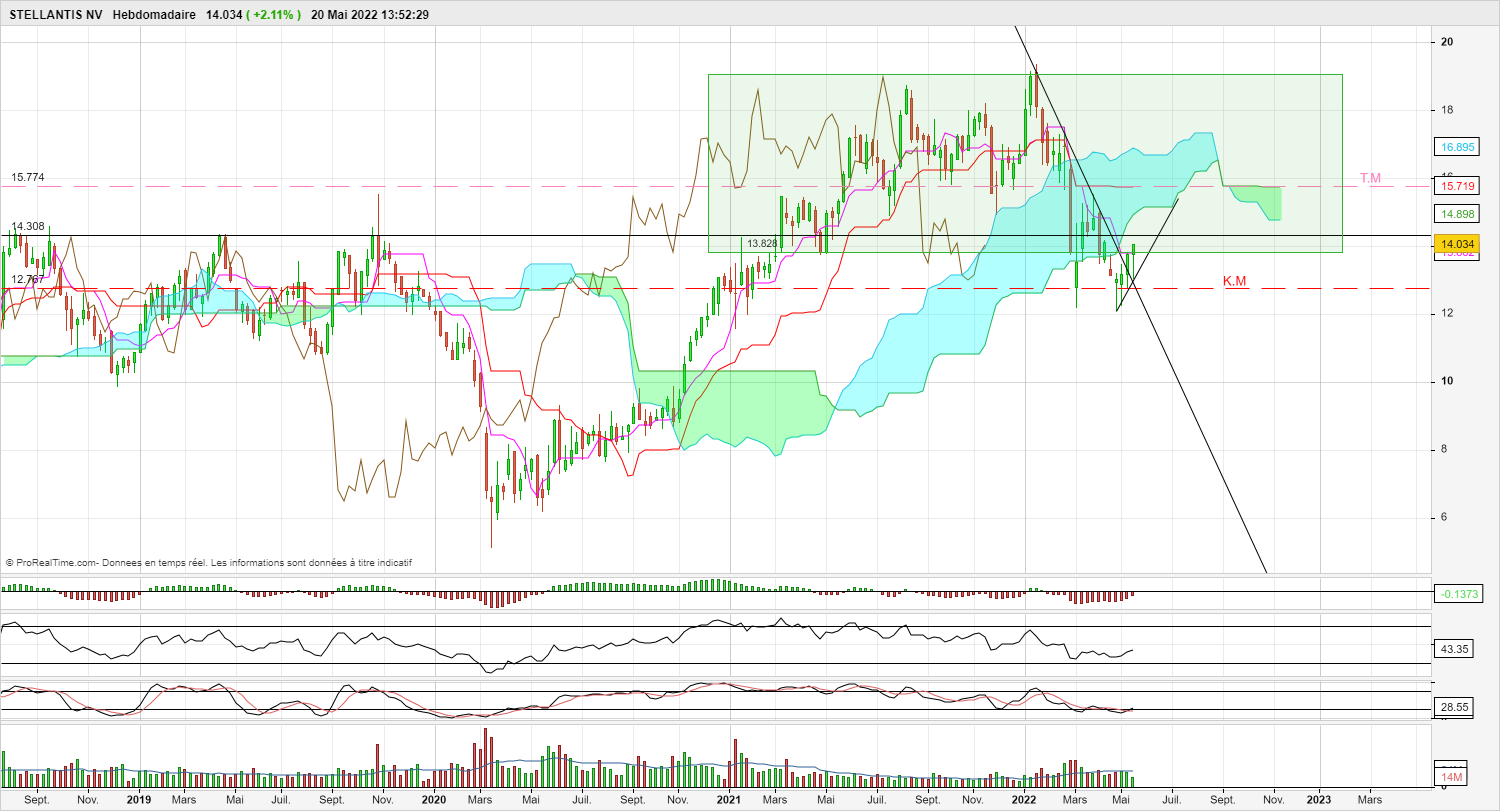Click the 18 tick on price axis
1500x811 pixels.
point(1446,110)
